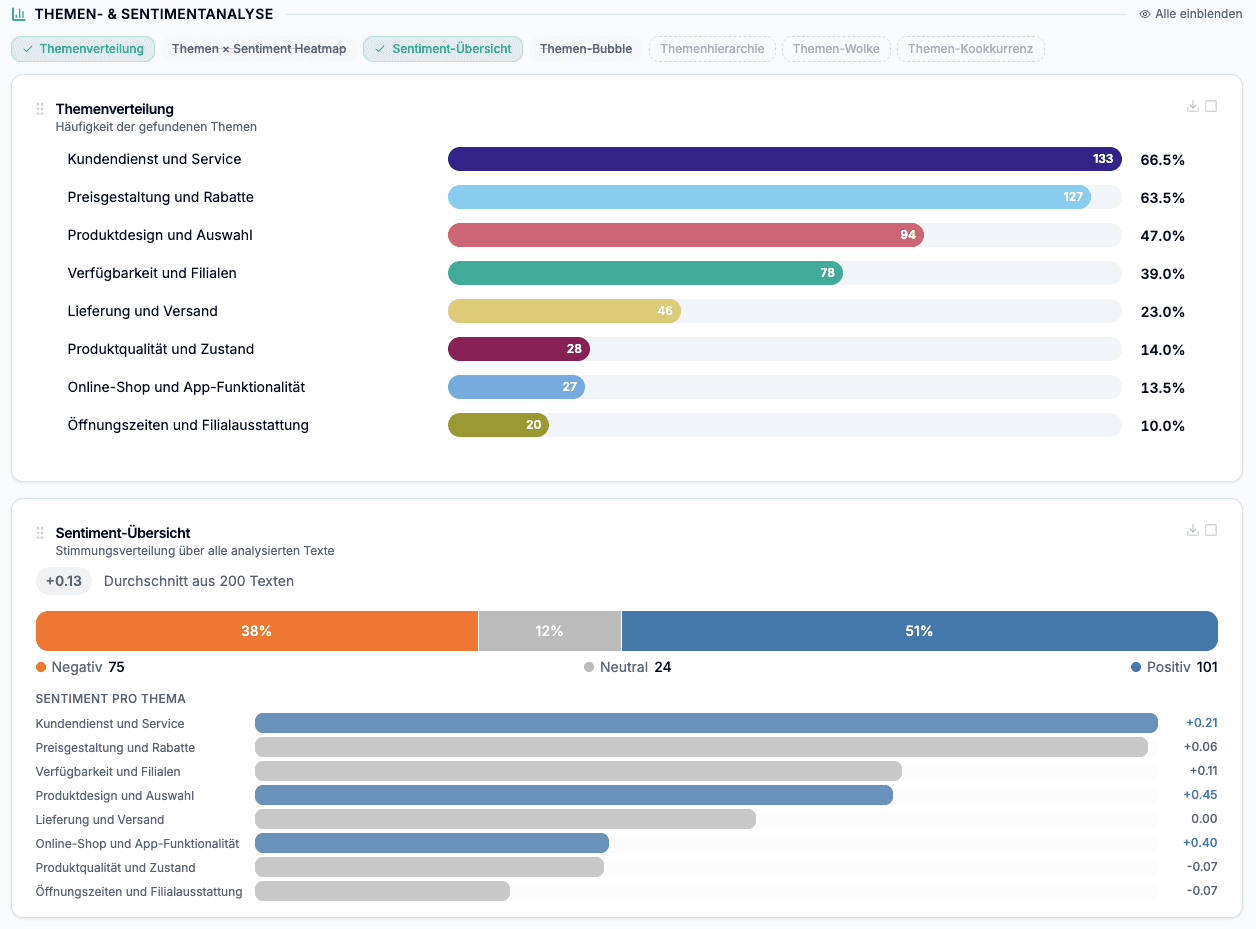Click the Kundendienst und Service bar
Image resolution: width=1256 pixels, height=929 pixels.
point(785,159)
